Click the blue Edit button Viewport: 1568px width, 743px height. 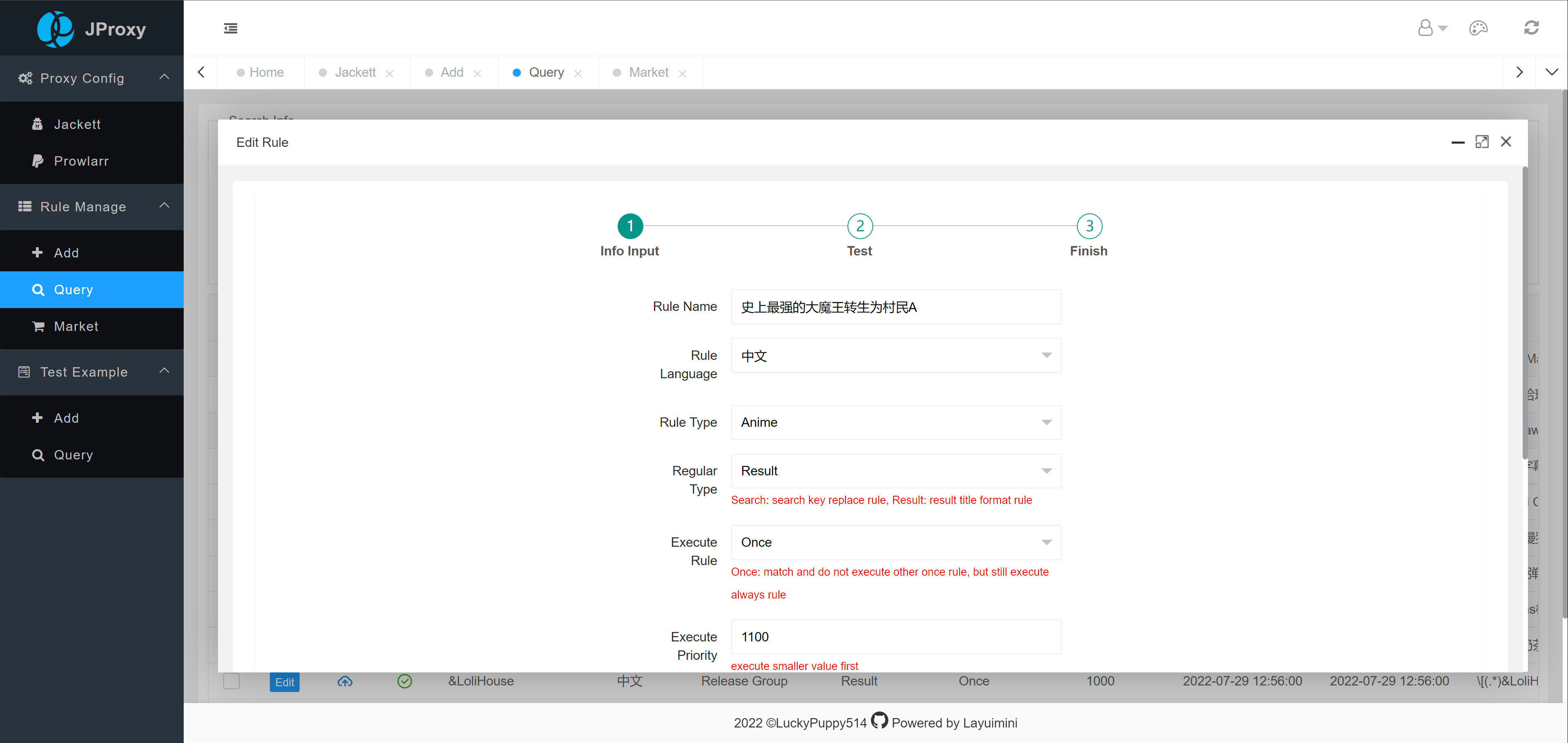284,681
